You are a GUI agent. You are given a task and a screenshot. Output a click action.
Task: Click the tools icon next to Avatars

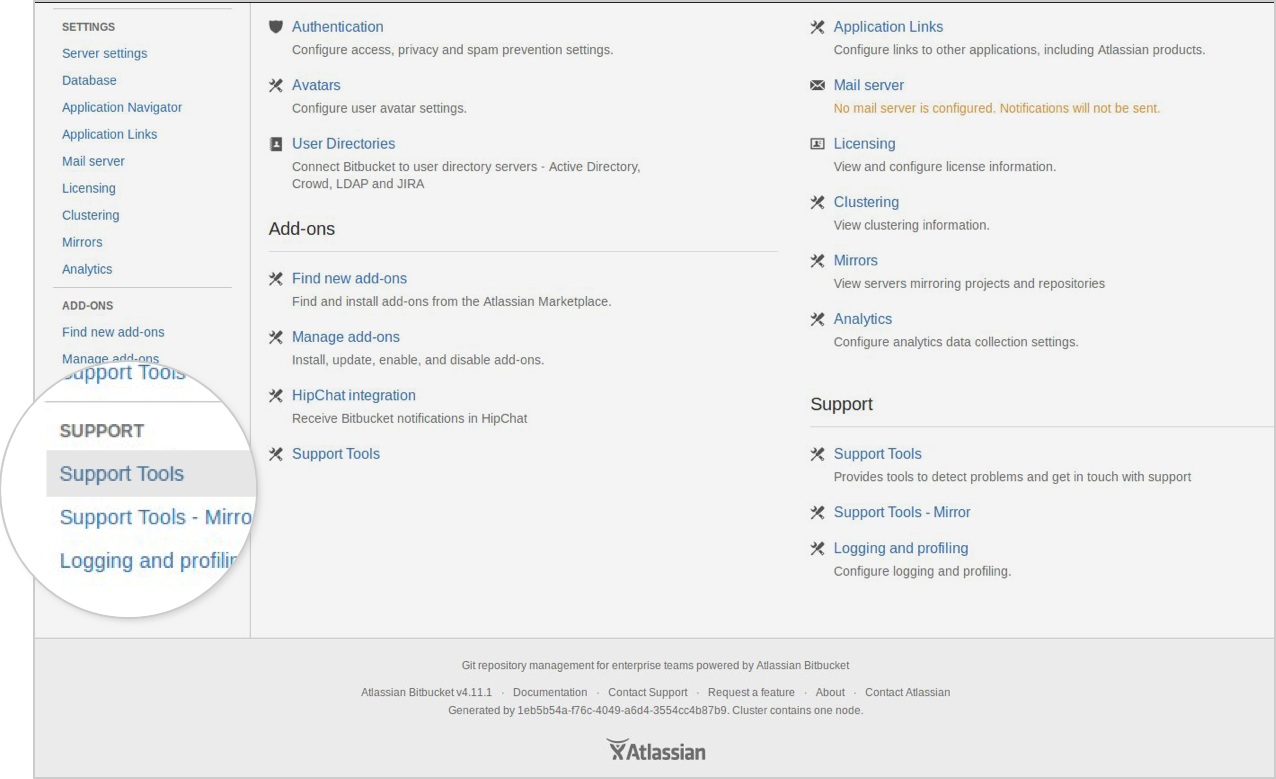point(276,85)
